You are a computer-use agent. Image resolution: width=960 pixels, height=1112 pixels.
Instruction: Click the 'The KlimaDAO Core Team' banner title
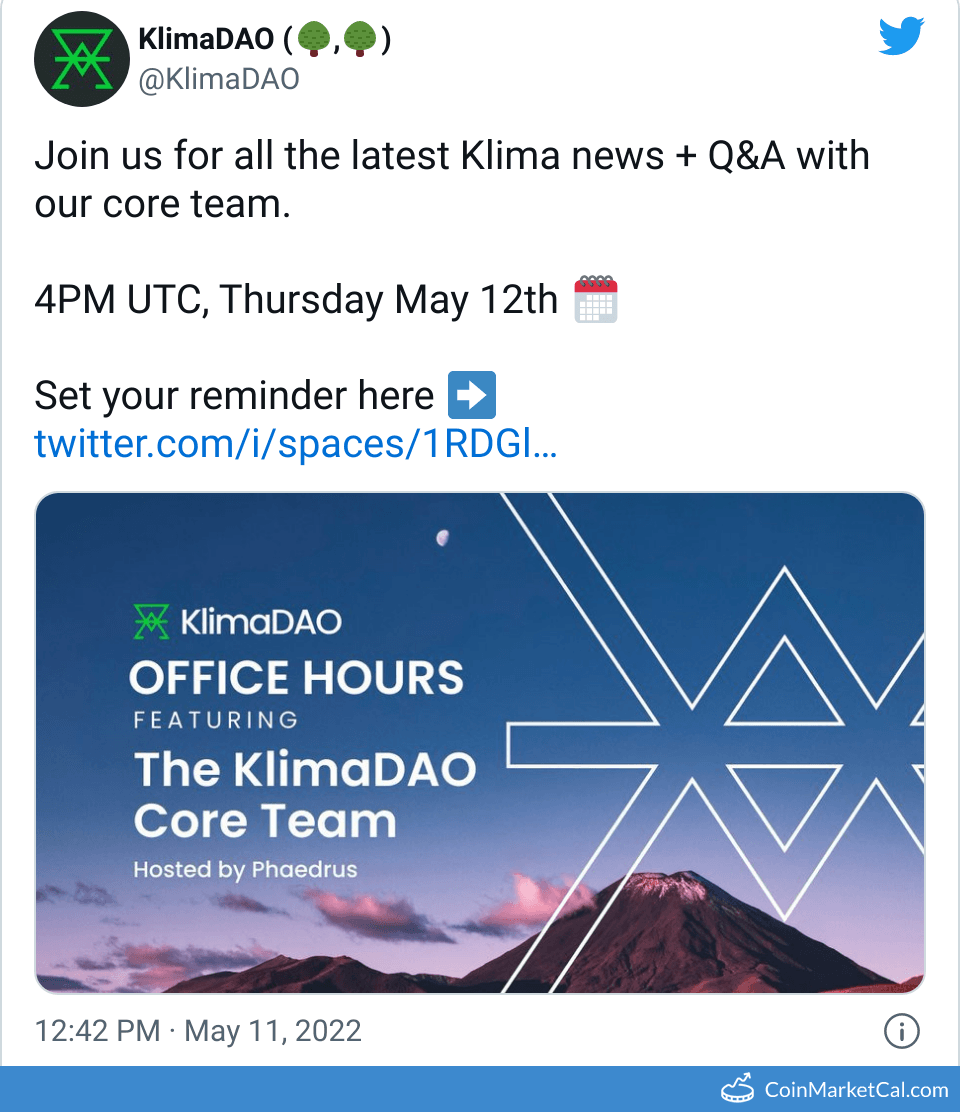304,795
